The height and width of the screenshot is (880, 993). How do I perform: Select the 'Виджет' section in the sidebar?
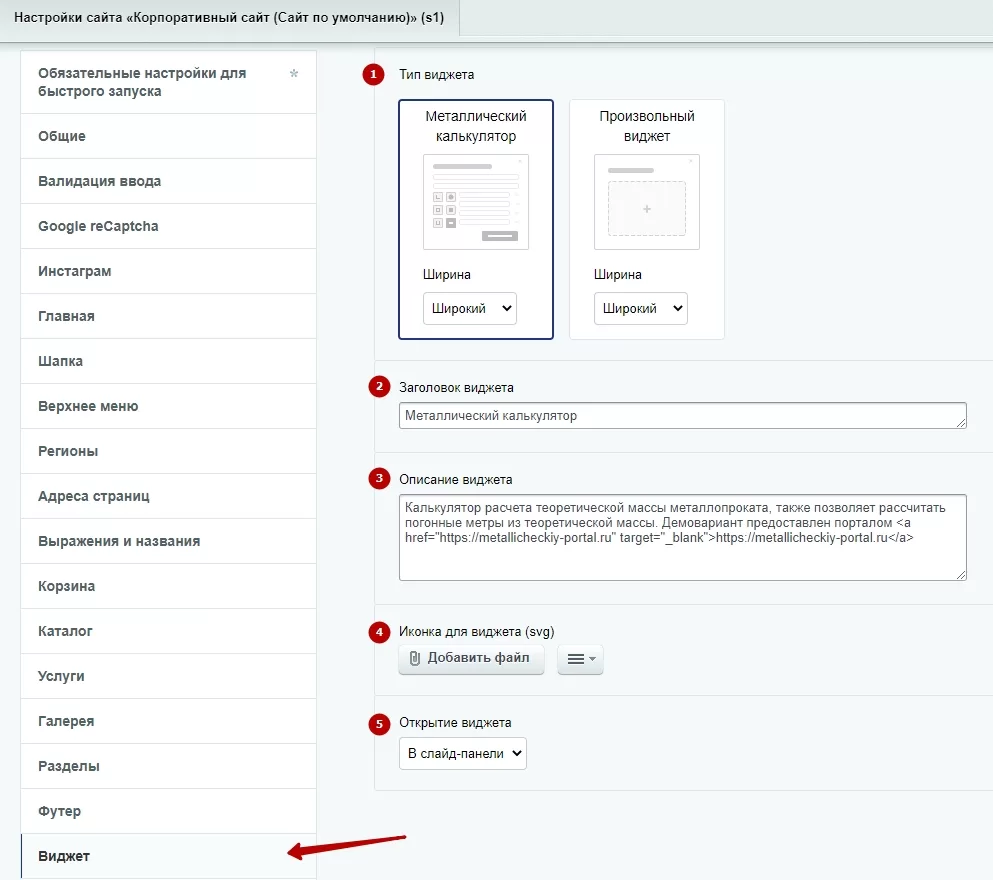168,856
